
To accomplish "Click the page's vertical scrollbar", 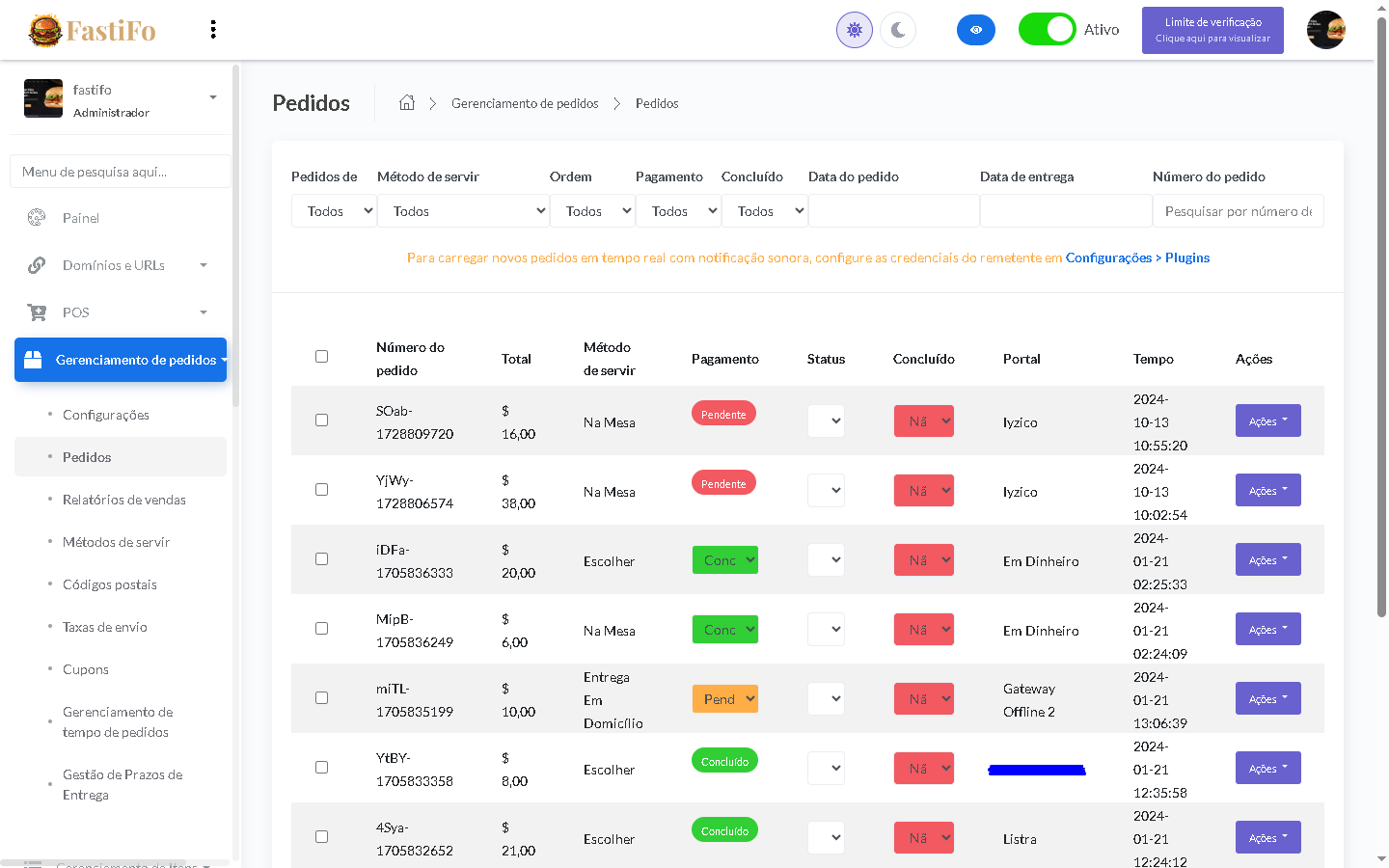I will (x=1381, y=318).
